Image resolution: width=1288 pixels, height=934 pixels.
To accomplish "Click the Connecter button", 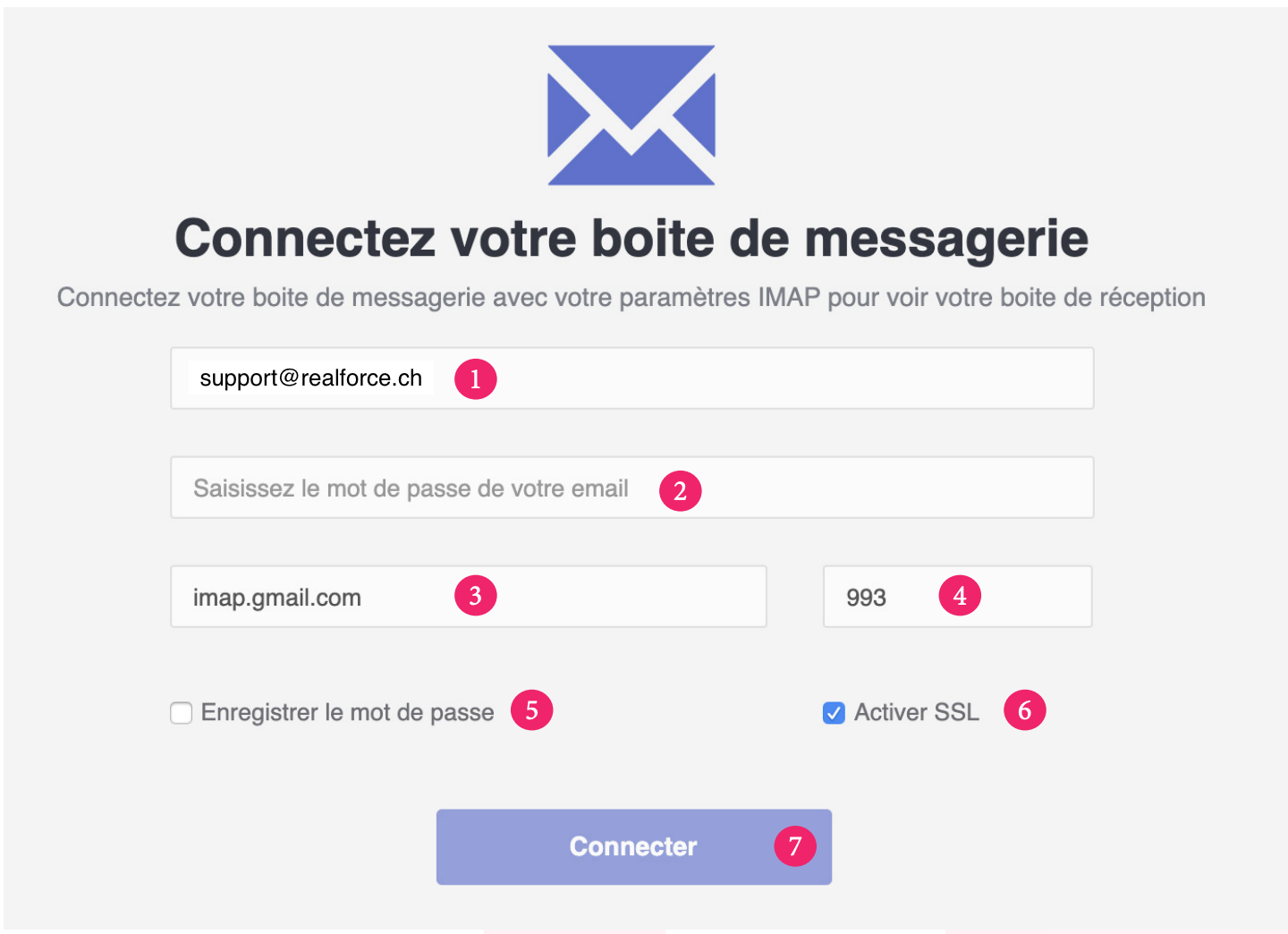I will pyautogui.click(x=634, y=847).
